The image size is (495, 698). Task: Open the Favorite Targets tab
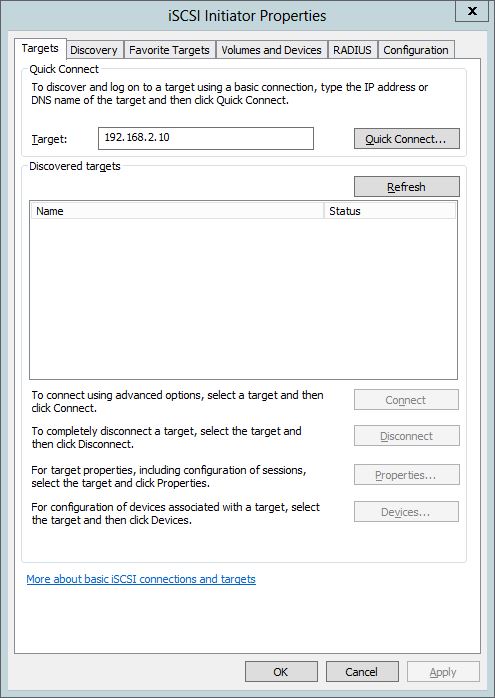coord(170,50)
